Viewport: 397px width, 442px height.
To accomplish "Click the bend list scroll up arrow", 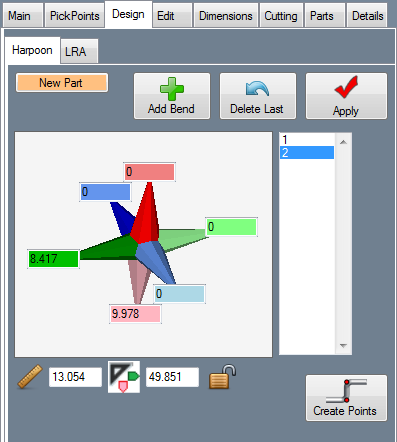I will [x=343, y=142].
